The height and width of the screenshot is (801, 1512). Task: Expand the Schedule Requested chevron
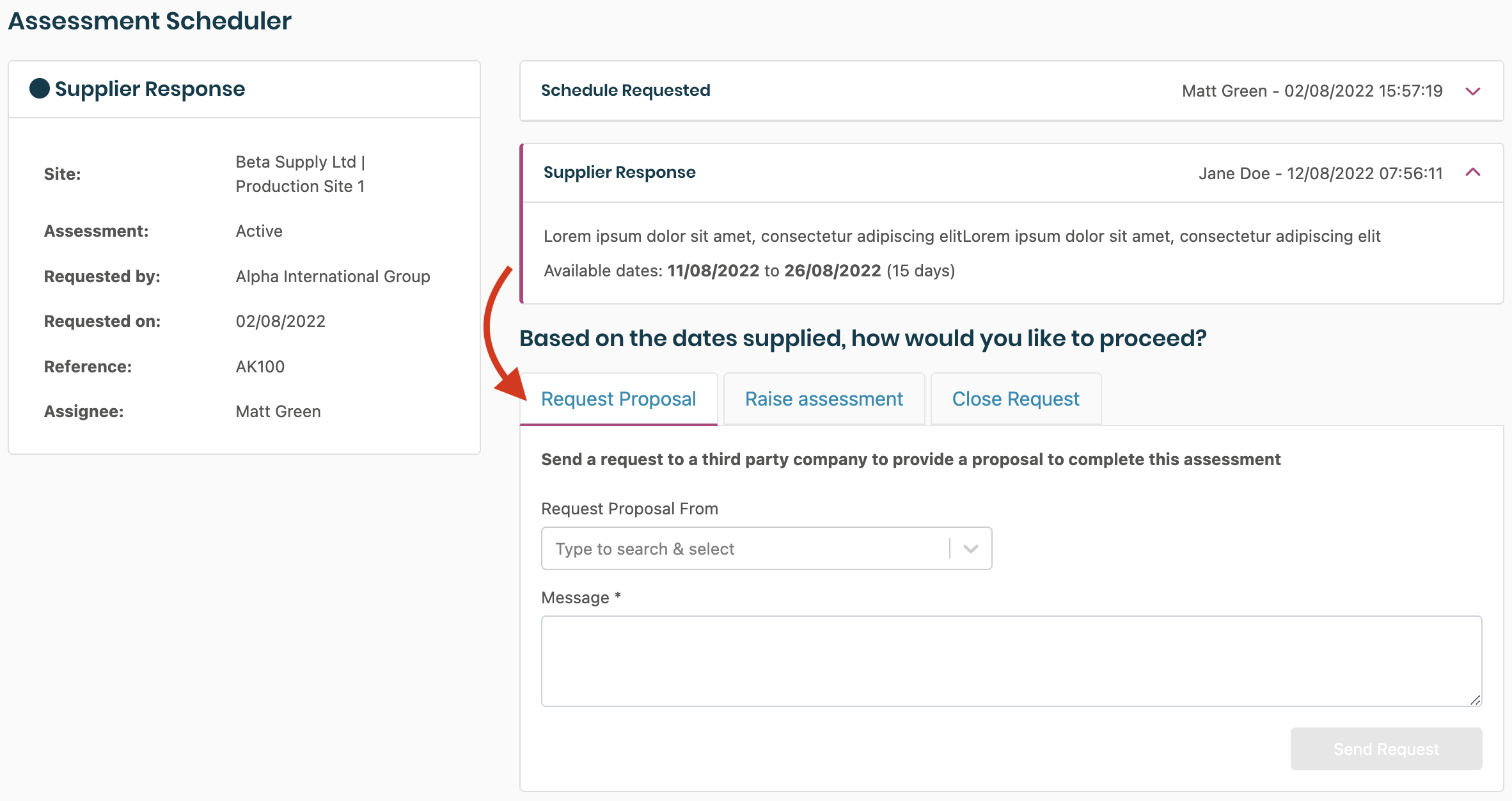[x=1472, y=91]
